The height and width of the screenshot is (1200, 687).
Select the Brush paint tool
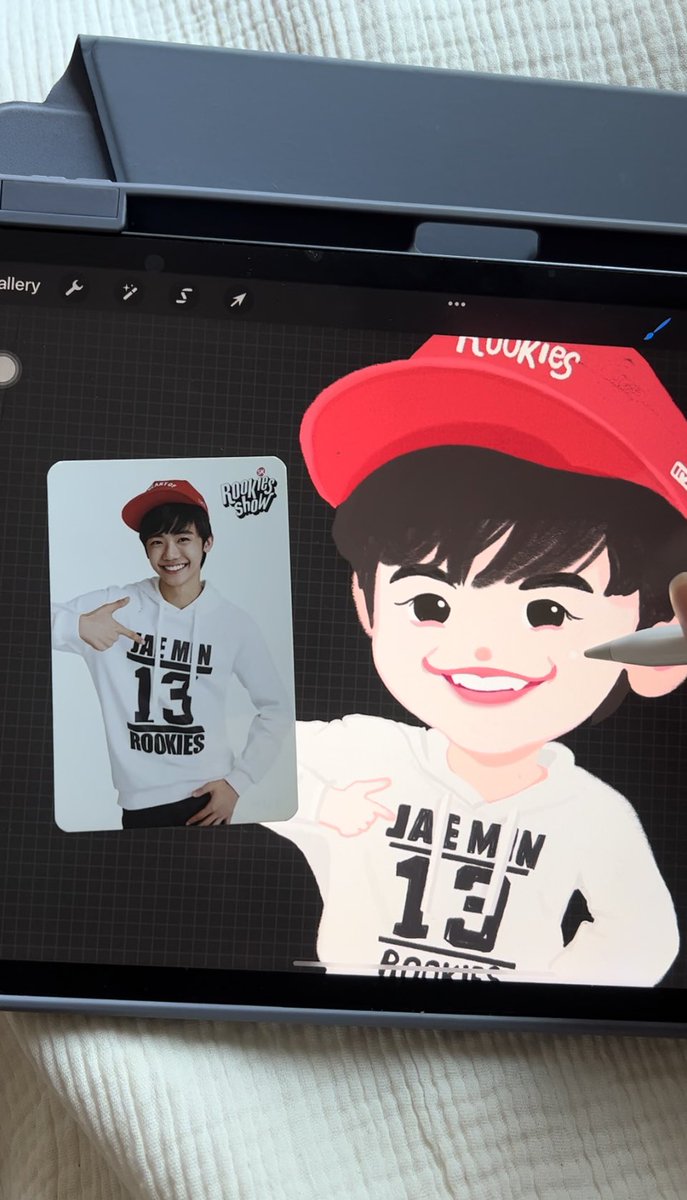click(x=656, y=329)
